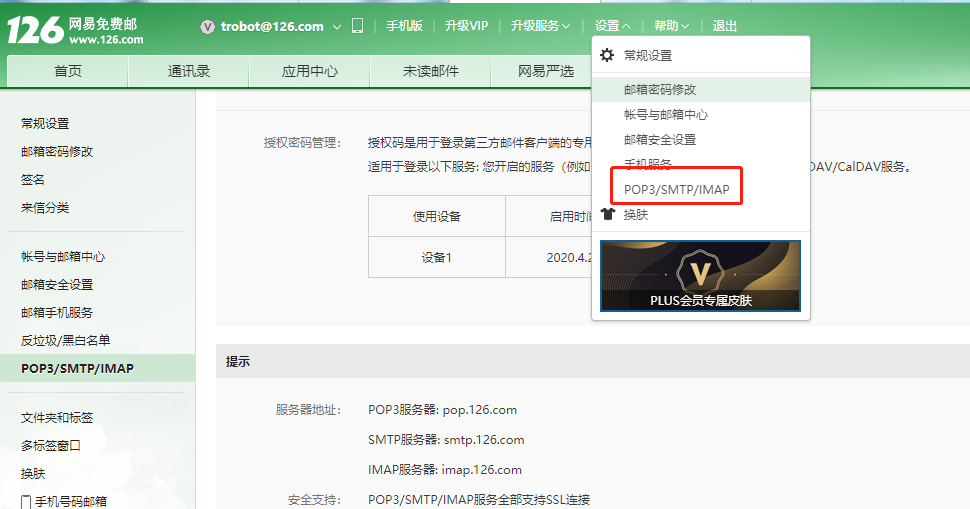
Task: Open the 未读邮件 tab
Action: [431, 71]
